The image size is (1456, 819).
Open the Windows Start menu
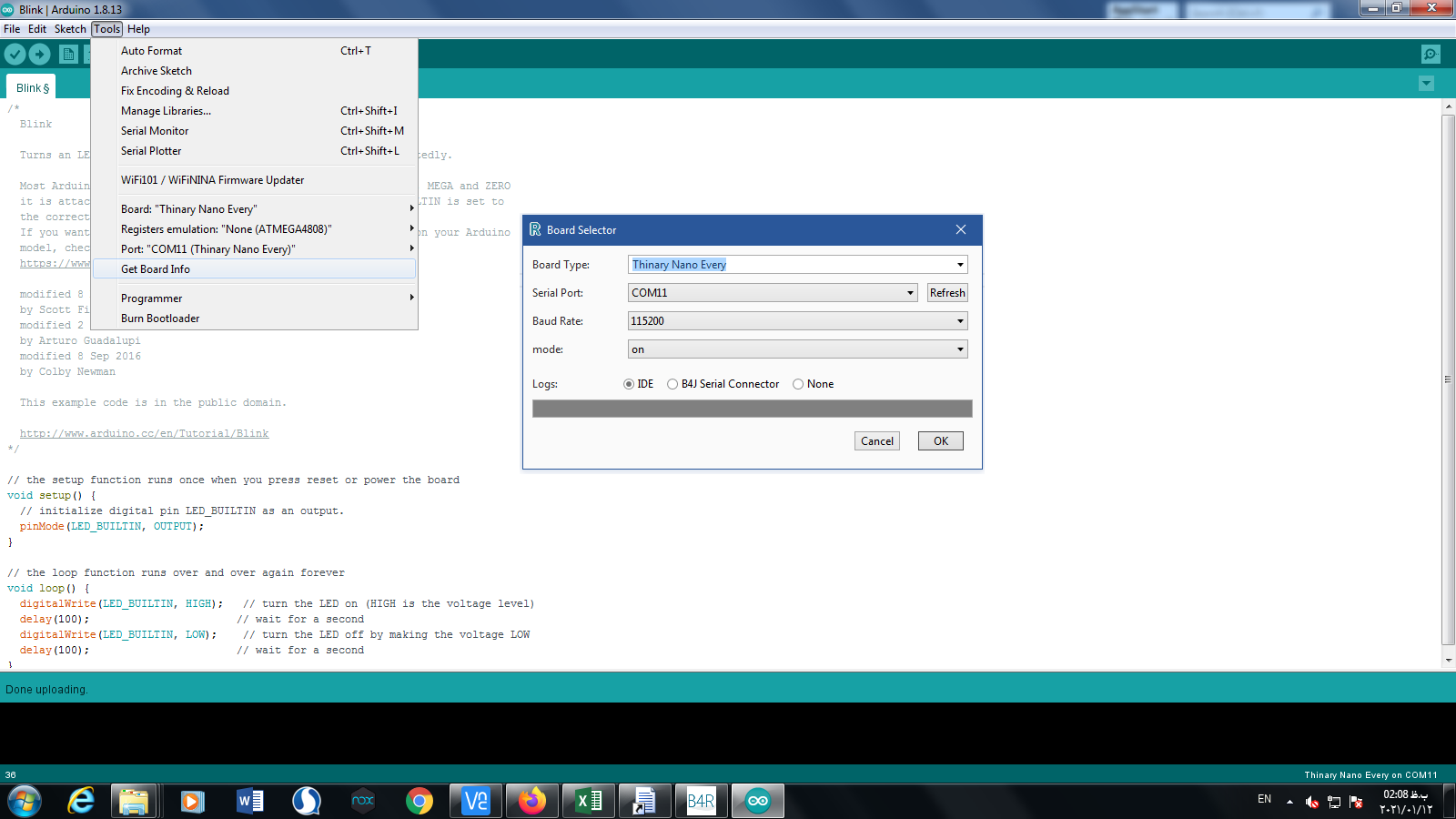click(x=24, y=801)
